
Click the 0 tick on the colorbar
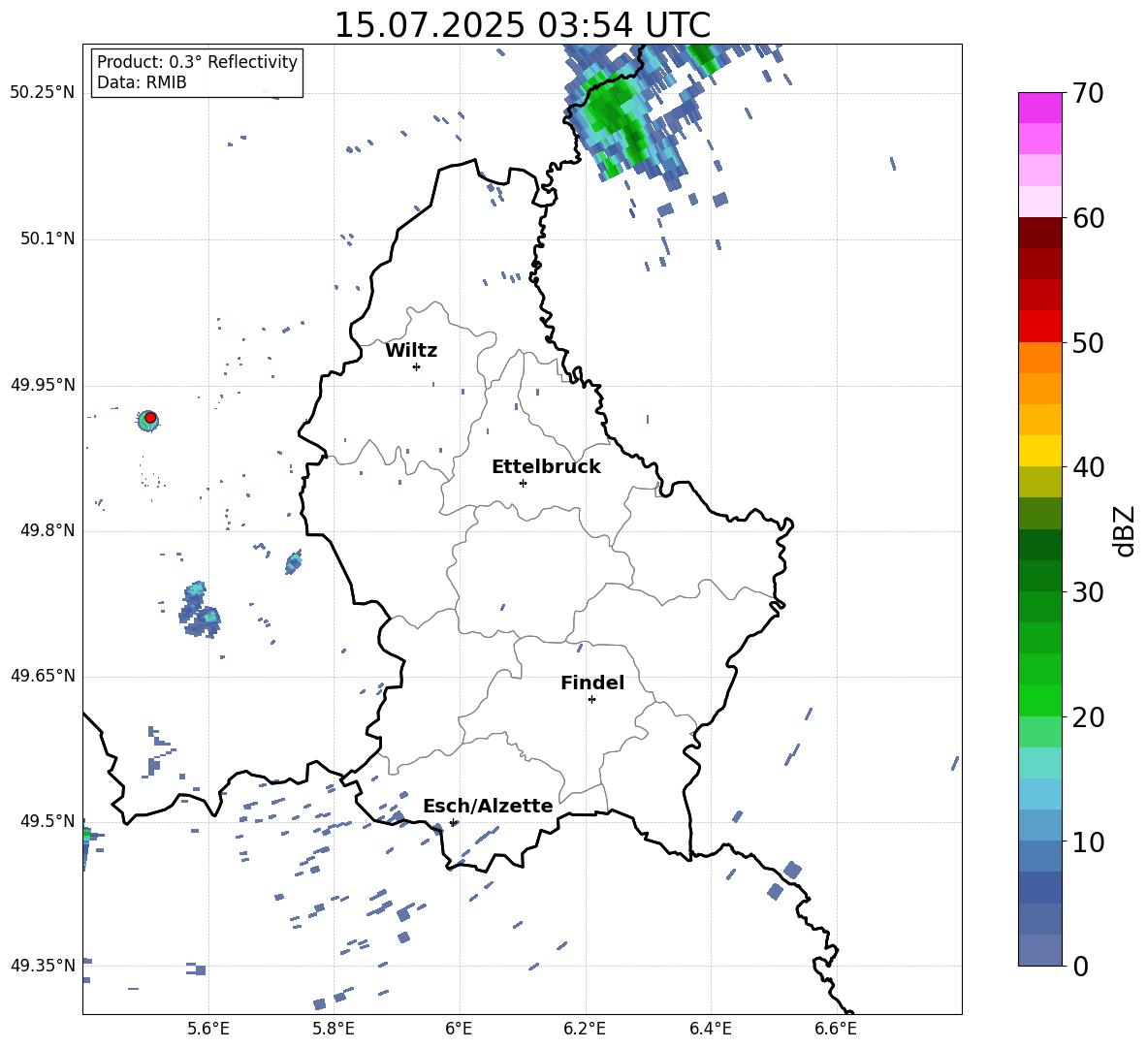pos(1080,966)
